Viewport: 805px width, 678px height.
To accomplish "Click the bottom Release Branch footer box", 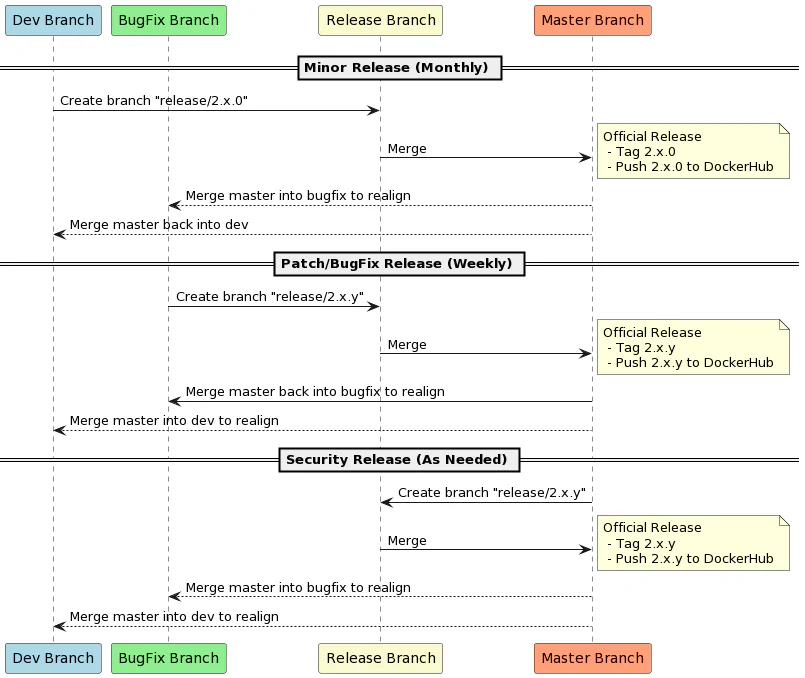I will [380, 658].
